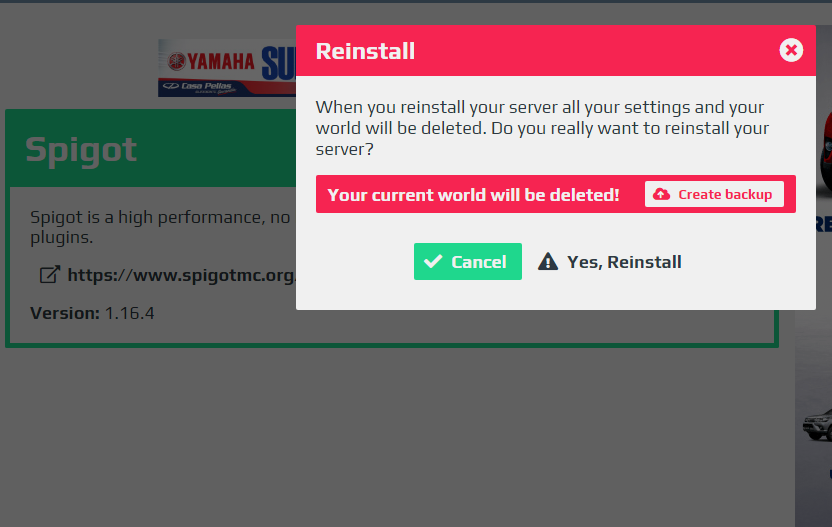Image resolution: width=832 pixels, height=527 pixels.
Task: Confirm with Yes, Reinstall
Action: pos(610,262)
